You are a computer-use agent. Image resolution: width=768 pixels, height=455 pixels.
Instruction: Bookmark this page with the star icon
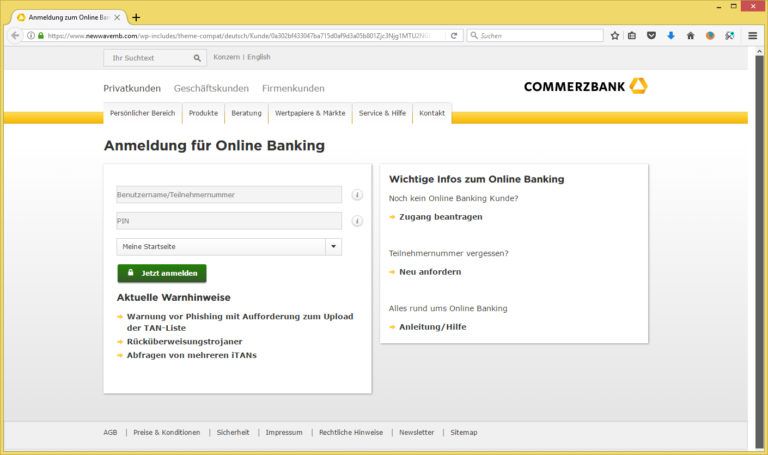(x=615, y=36)
